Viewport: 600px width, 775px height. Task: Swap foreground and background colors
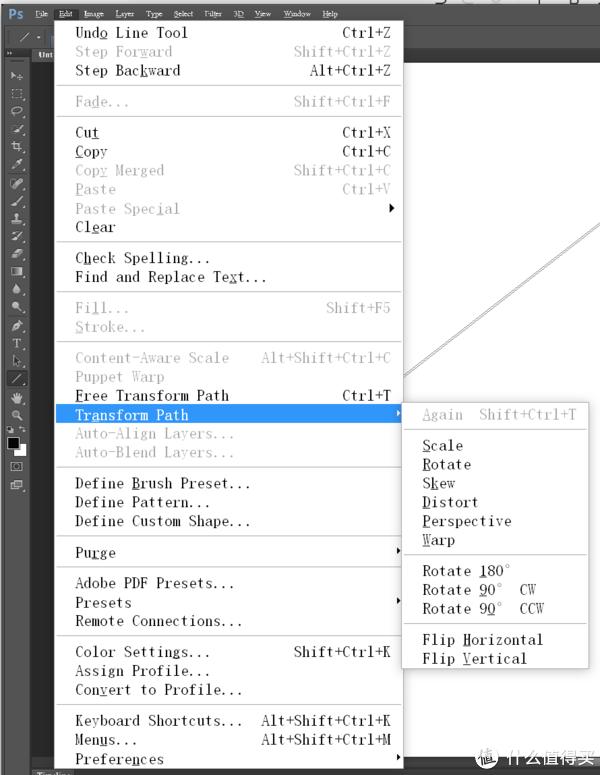pos(22,429)
